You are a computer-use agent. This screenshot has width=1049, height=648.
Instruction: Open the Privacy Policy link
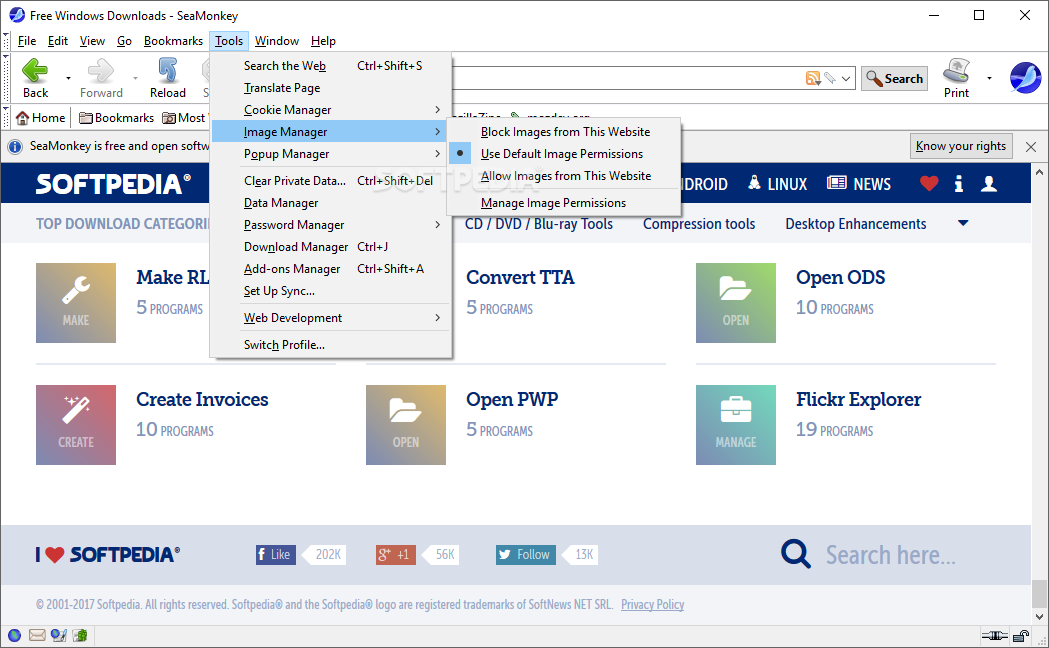click(x=652, y=605)
